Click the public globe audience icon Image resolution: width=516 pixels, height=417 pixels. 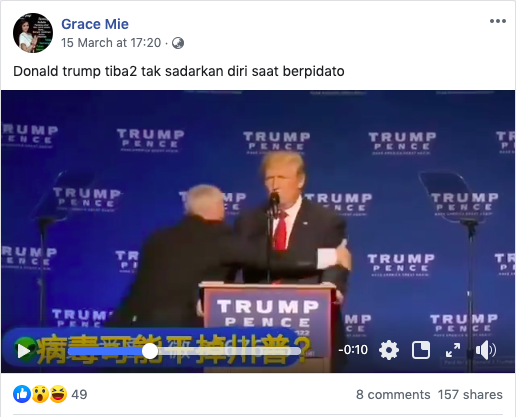coord(178,43)
